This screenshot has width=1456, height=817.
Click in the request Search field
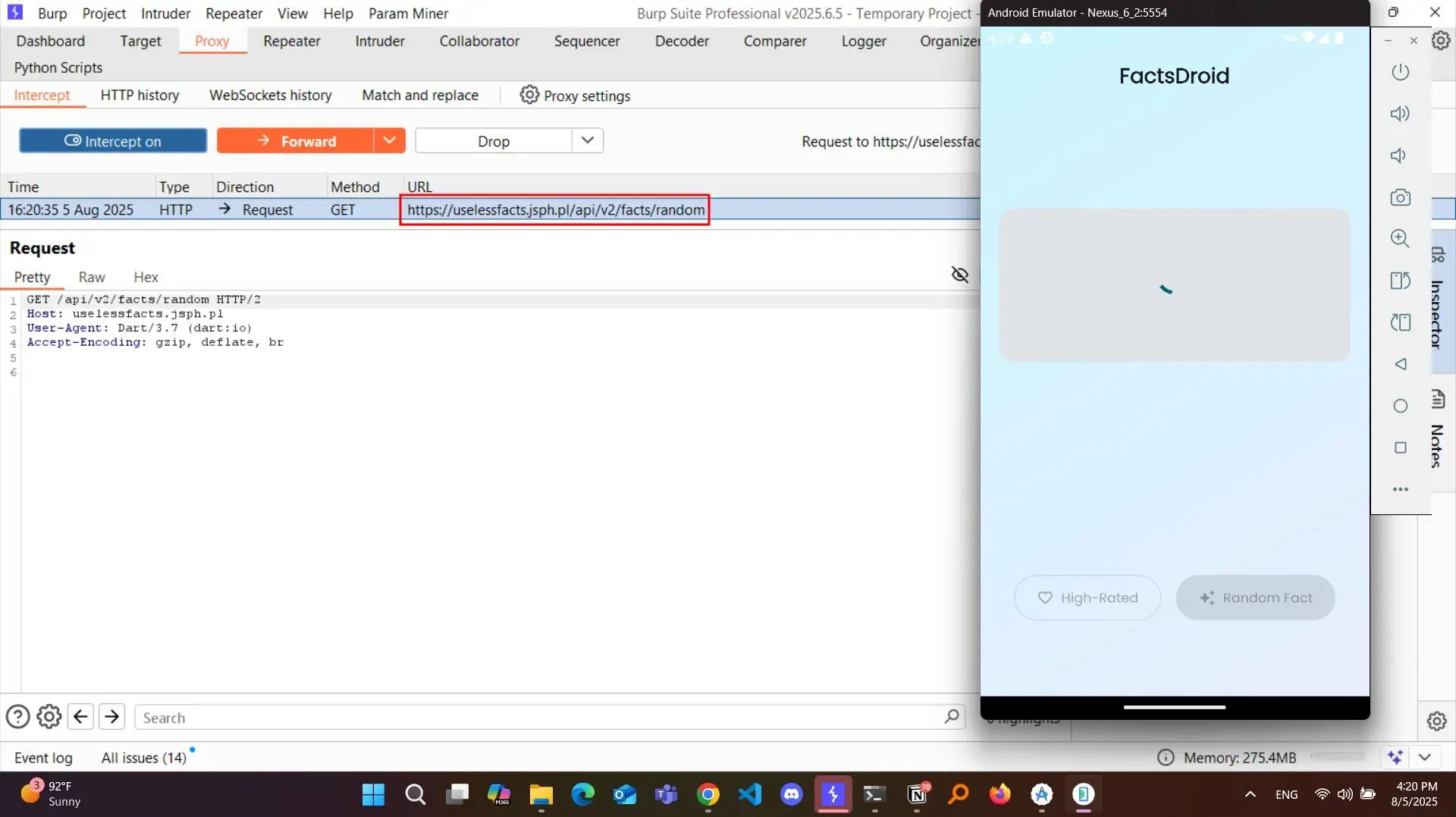click(x=538, y=718)
